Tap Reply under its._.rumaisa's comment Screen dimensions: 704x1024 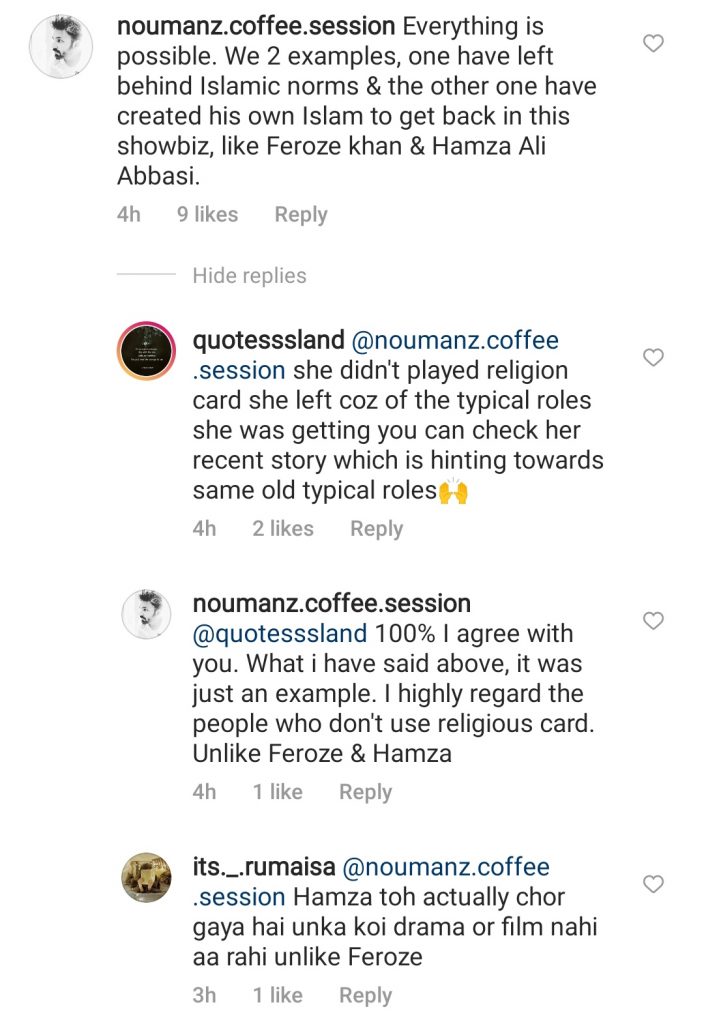365,995
